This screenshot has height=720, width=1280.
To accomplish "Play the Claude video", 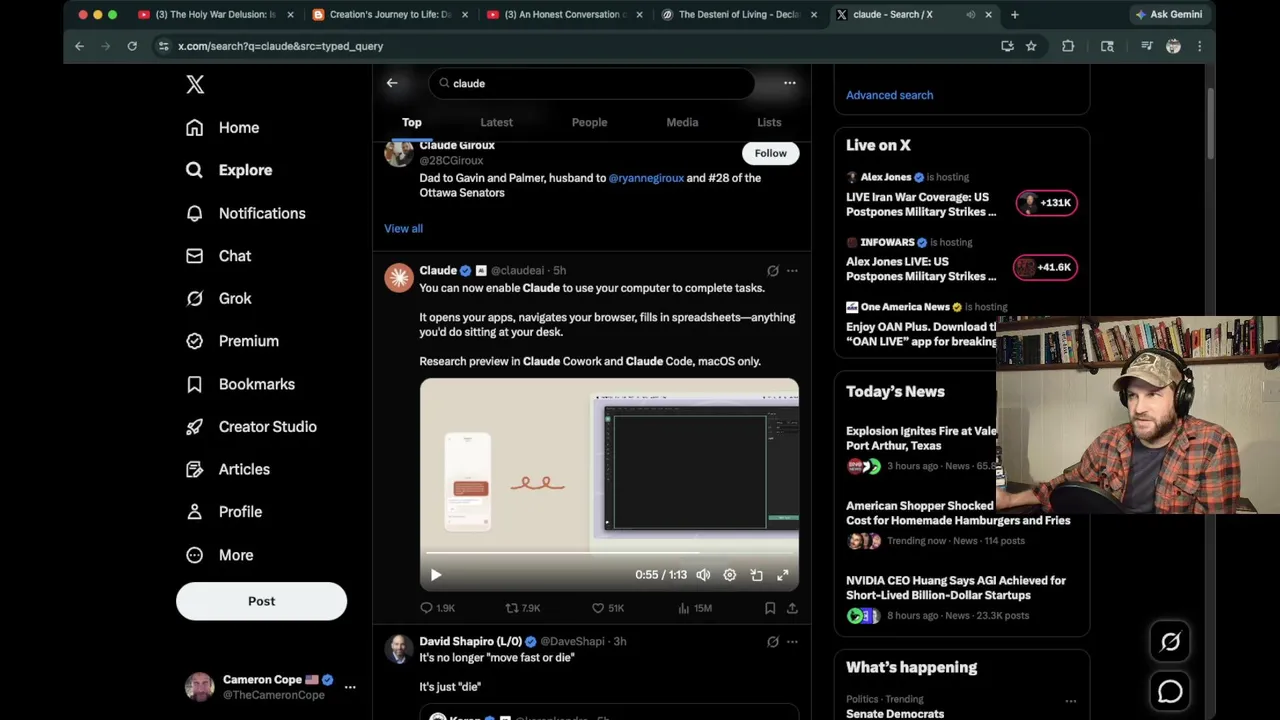I will coord(436,575).
